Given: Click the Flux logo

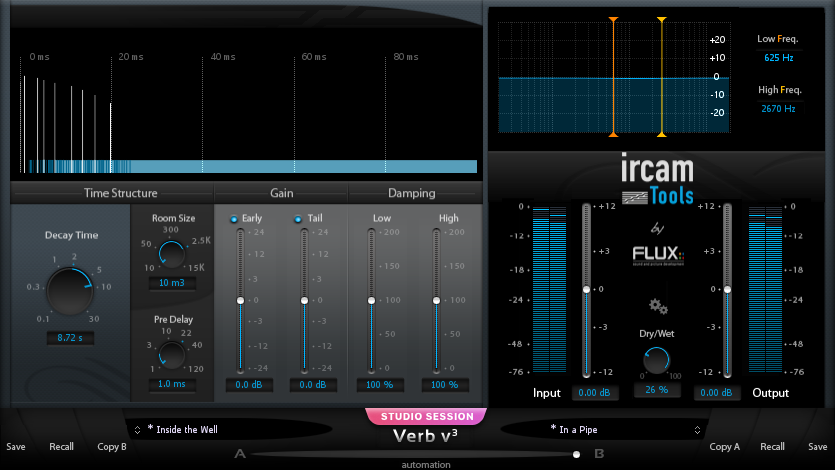Looking at the screenshot, I should [658, 255].
